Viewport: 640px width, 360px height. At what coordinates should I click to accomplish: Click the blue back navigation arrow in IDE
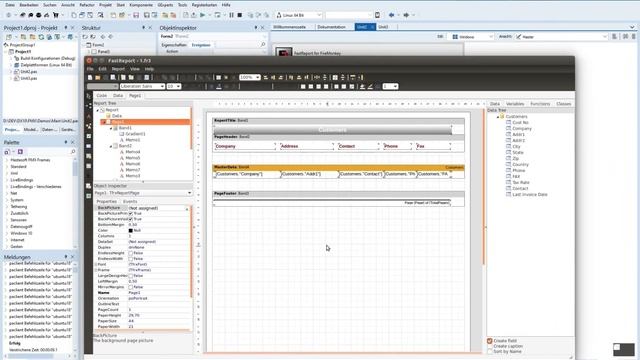(392, 15)
